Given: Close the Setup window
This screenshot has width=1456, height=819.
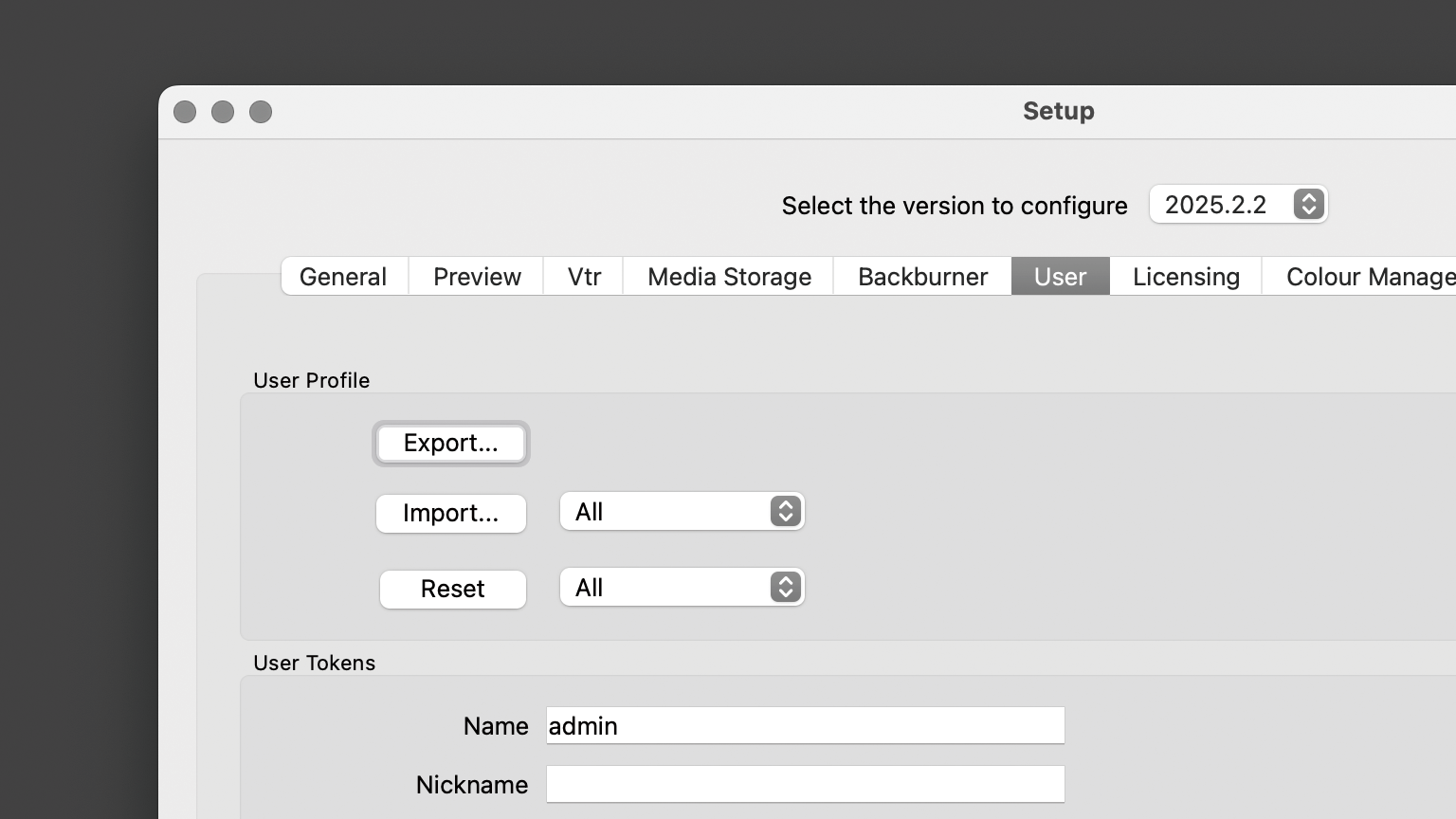Looking at the screenshot, I should 185,112.
